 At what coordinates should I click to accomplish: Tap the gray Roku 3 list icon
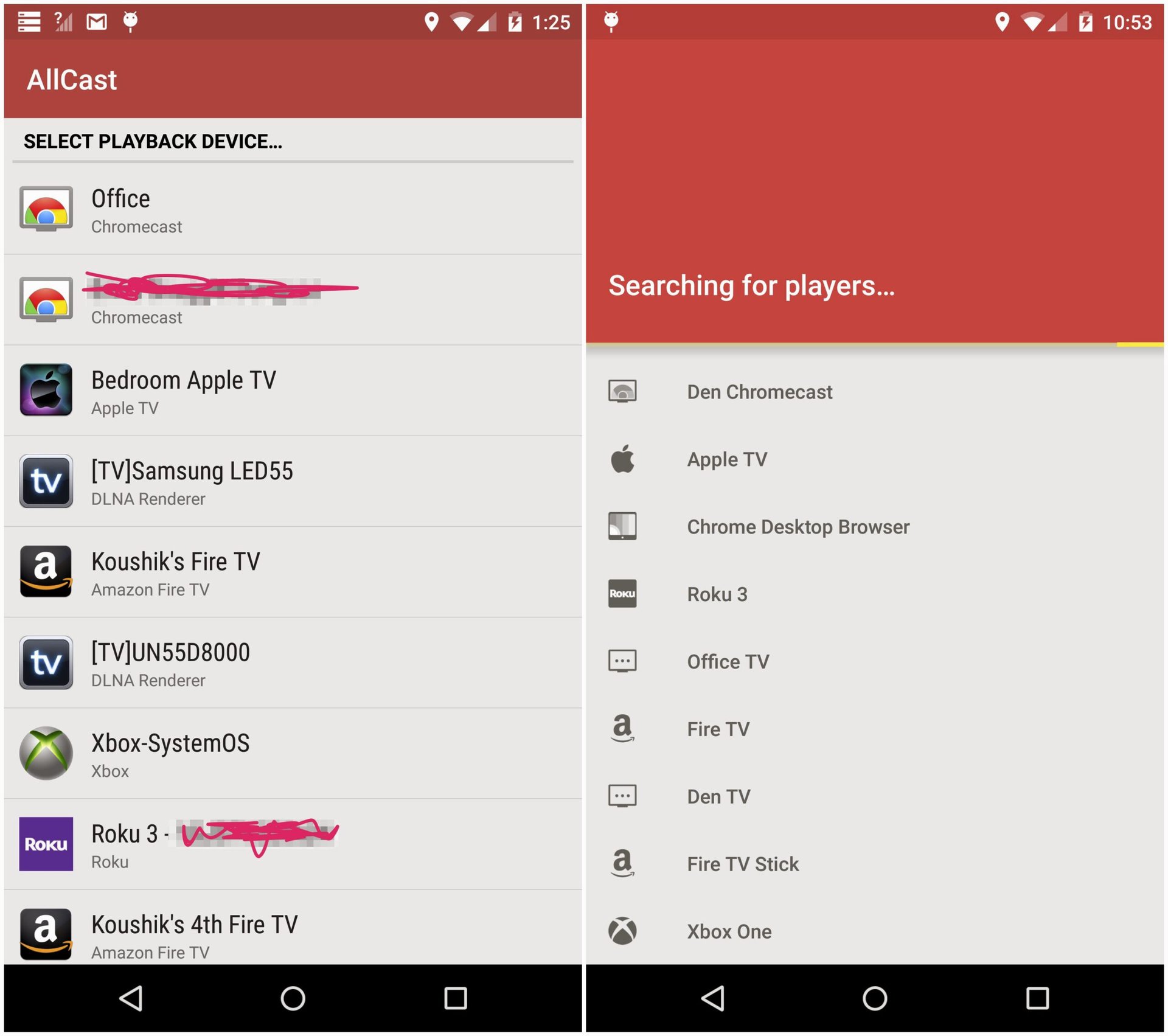pyautogui.click(x=622, y=594)
